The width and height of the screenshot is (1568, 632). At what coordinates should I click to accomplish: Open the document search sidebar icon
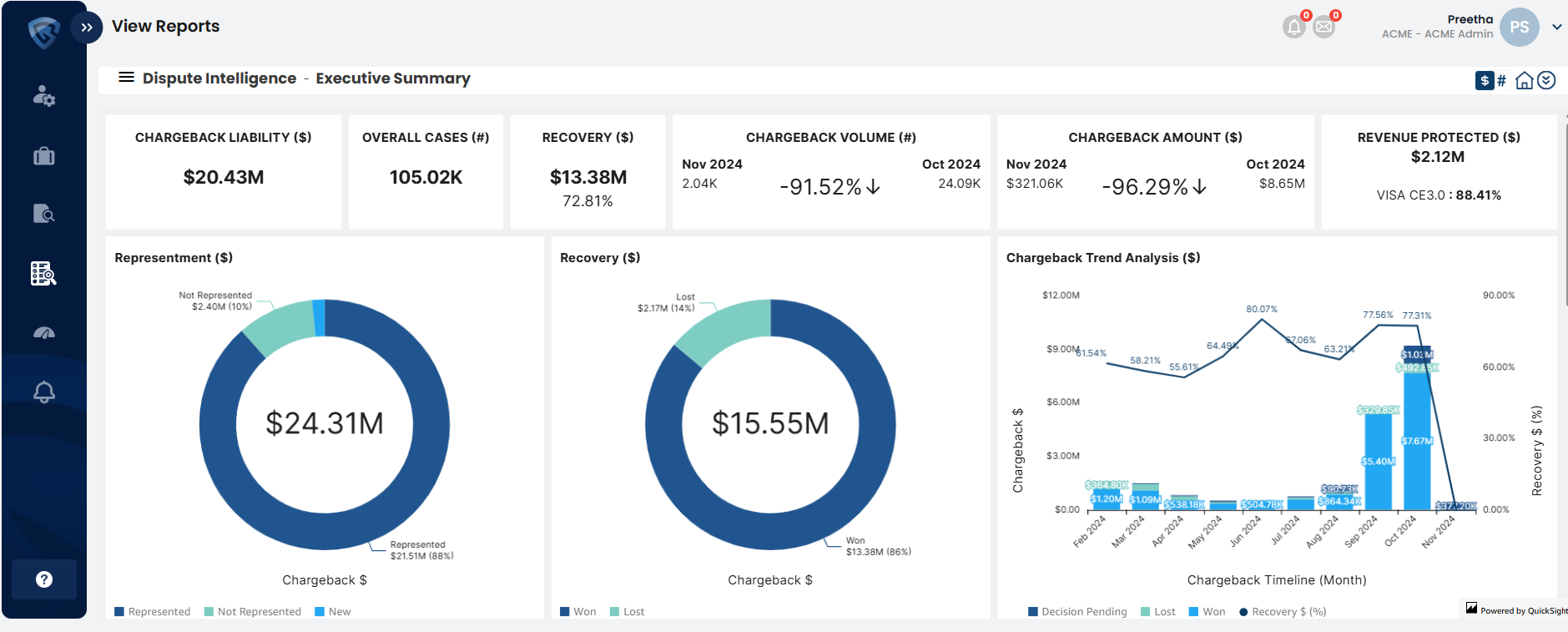tap(43, 214)
